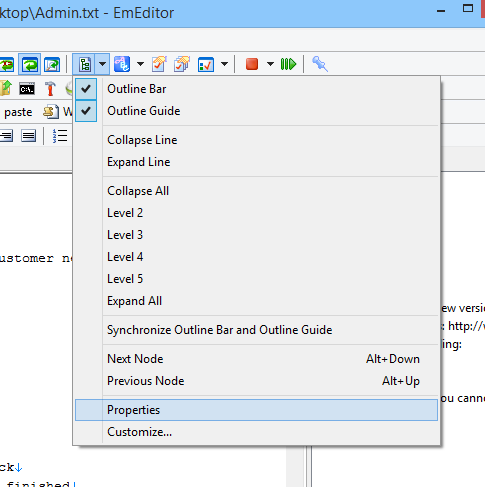Viewport: 485px width, 487px height.
Task: Select Level 2 outline option
Action: point(256,213)
